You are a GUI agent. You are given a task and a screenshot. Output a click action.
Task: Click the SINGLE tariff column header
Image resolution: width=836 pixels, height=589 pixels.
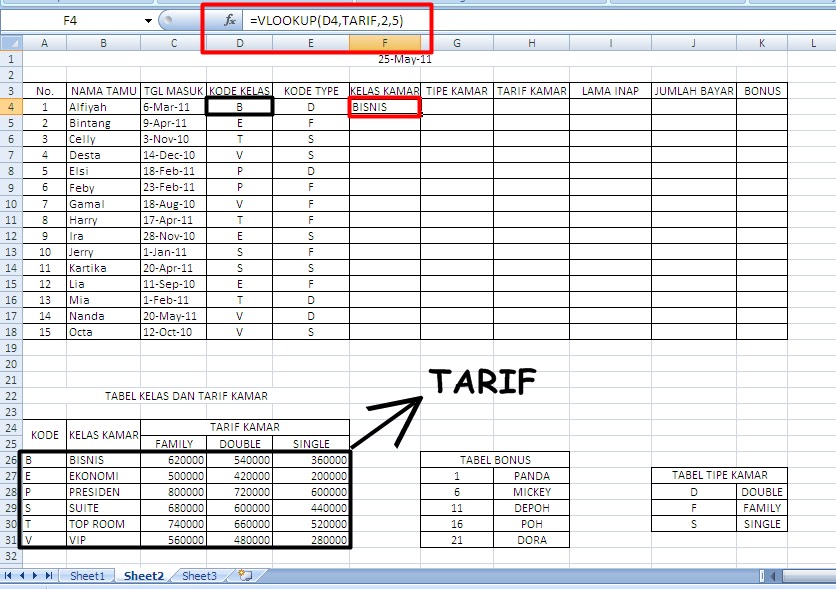(311, 443)
